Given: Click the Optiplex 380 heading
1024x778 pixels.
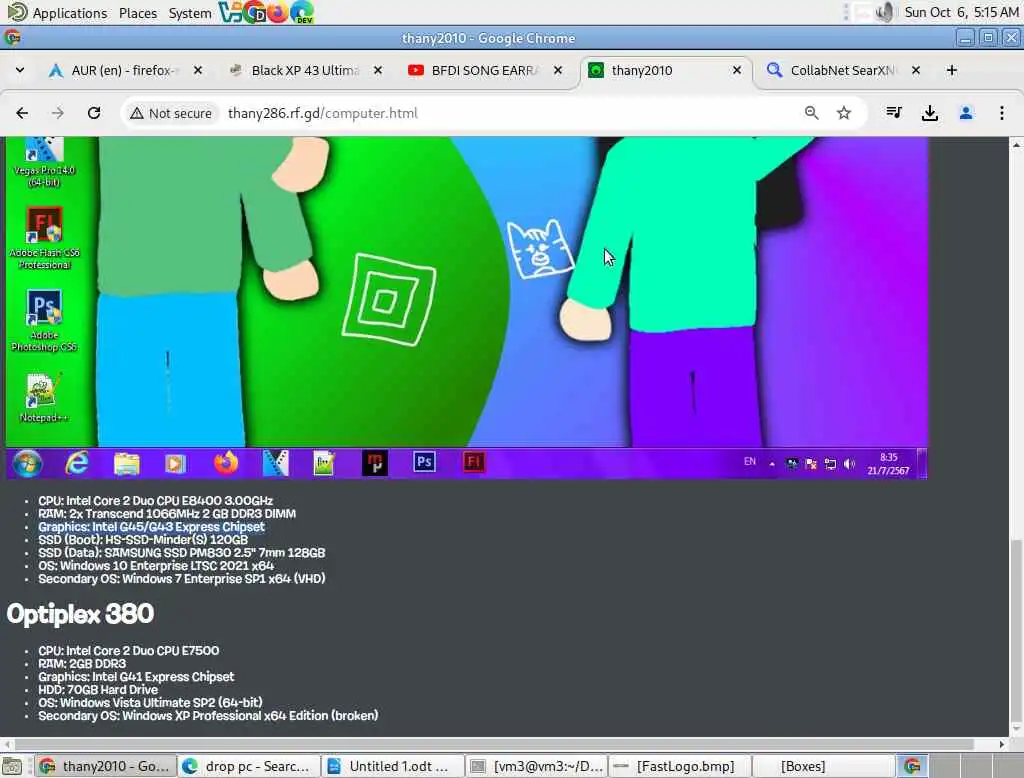Looking at the screenshot, I should [80, 614].
